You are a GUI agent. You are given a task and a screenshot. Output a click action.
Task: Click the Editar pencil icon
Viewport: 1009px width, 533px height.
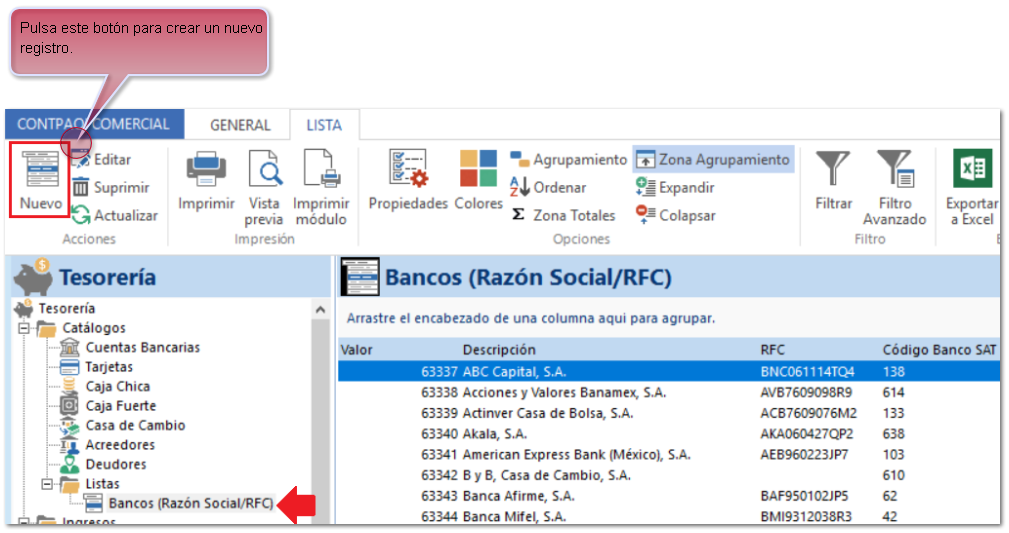click(x=80, y=159)
